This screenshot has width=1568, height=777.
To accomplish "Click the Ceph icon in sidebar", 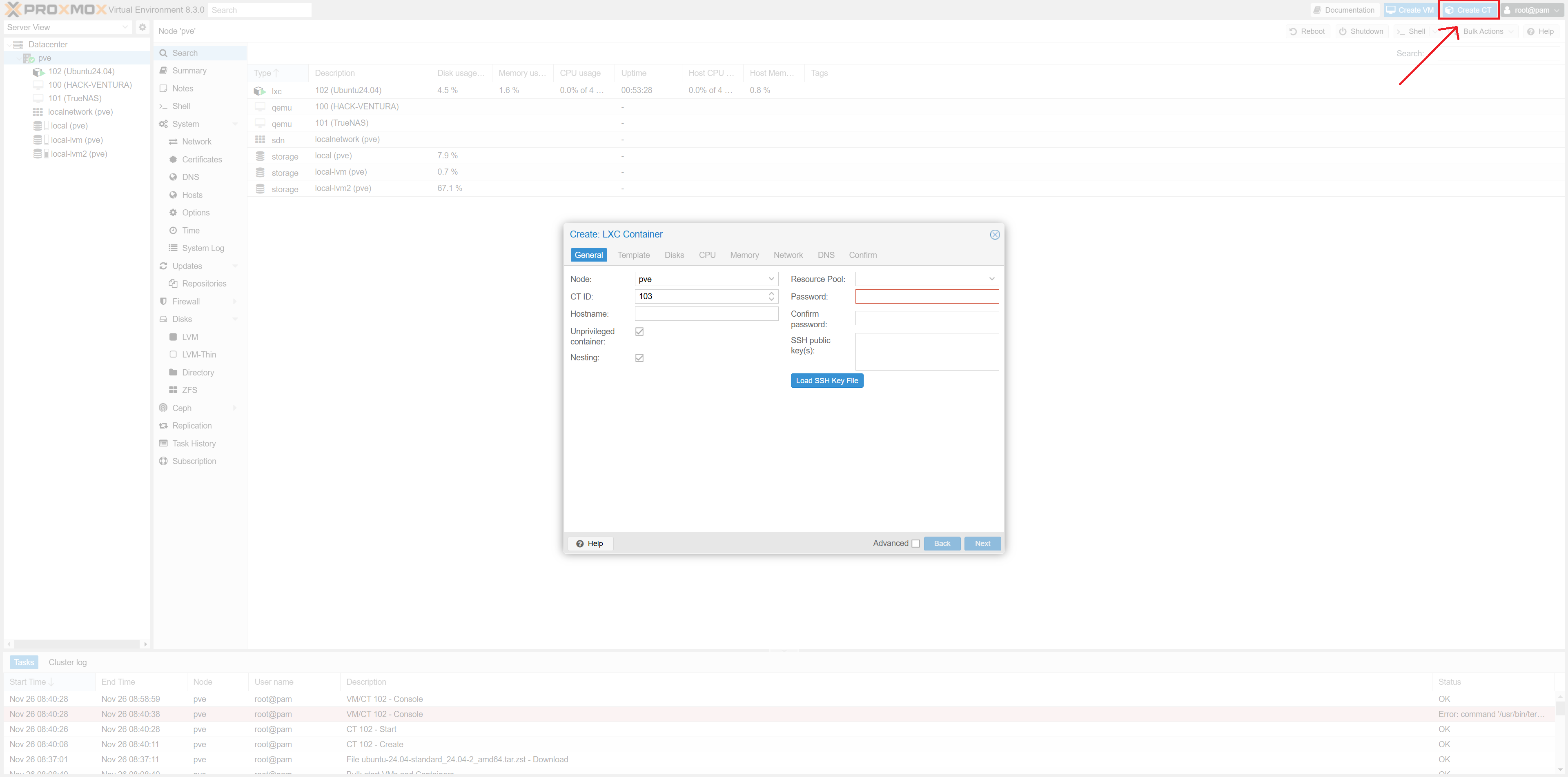I will 163,408.
